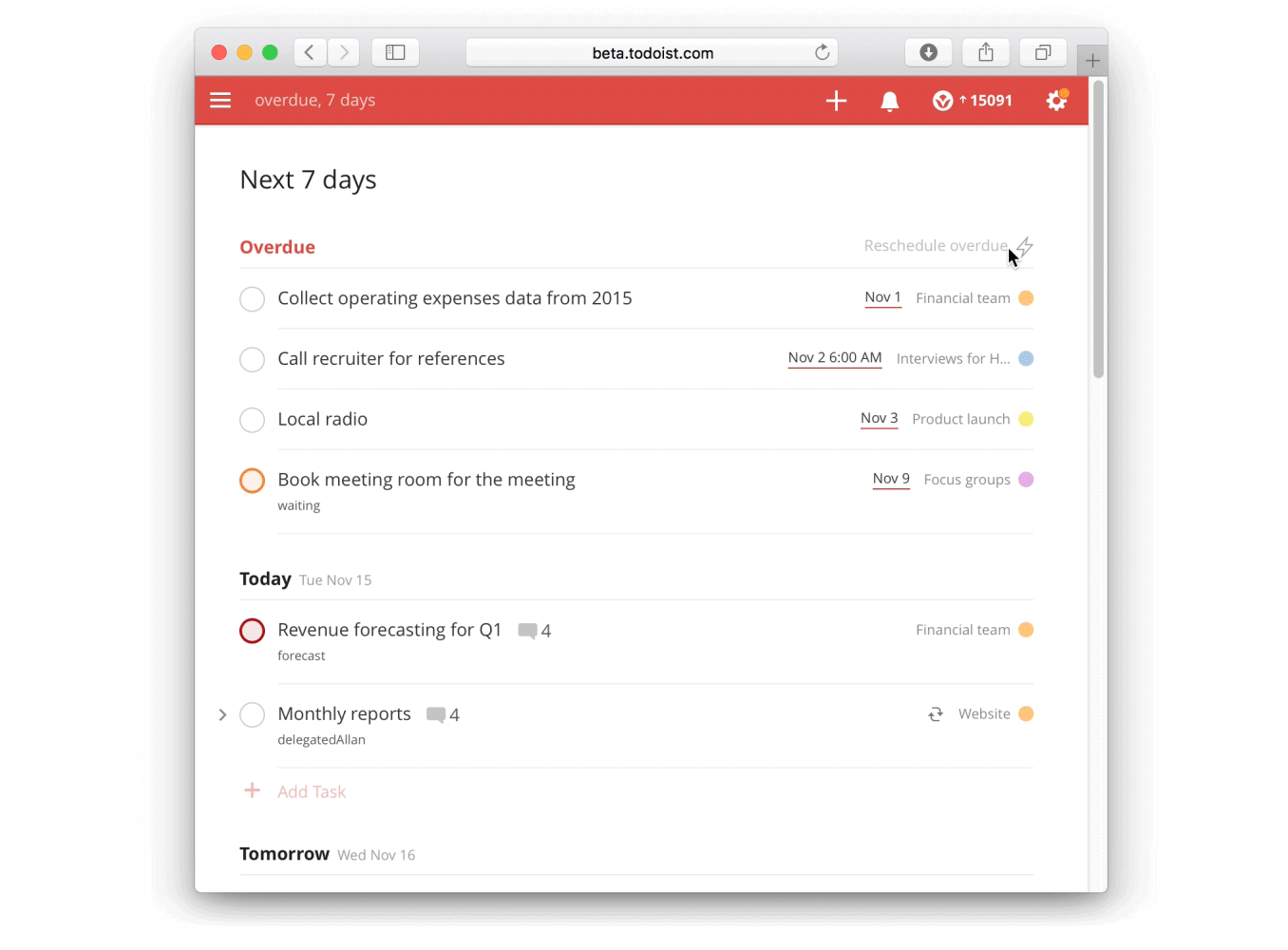Screen dimensions: 1288x950
Task: Reload the page
Action: [823, 52]
